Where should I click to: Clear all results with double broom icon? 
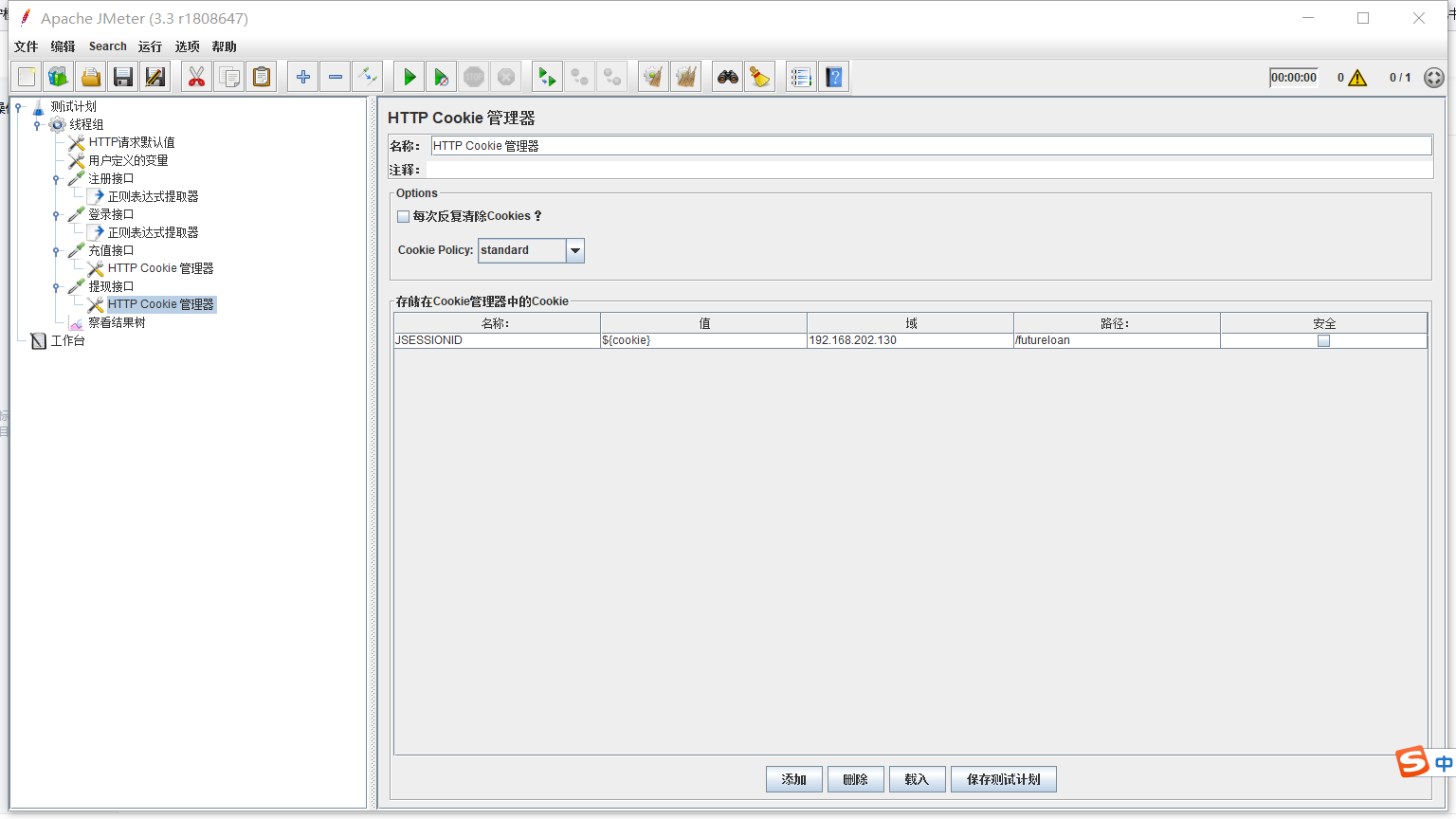(x=685, y=77)
